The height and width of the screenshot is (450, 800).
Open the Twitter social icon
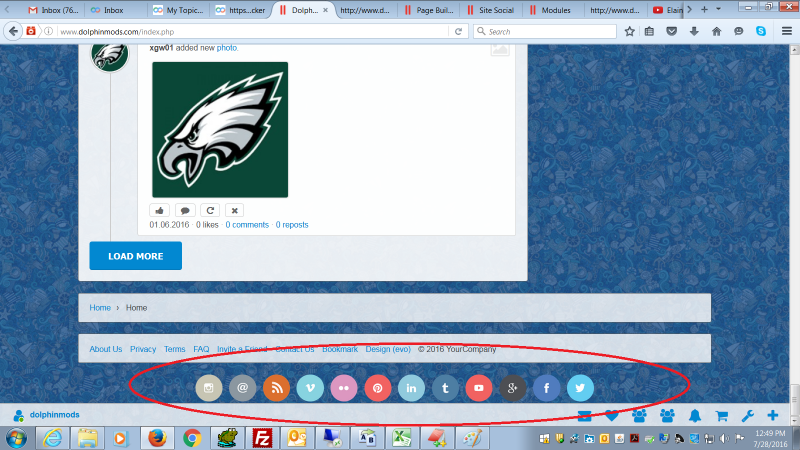tap(580, 388)
